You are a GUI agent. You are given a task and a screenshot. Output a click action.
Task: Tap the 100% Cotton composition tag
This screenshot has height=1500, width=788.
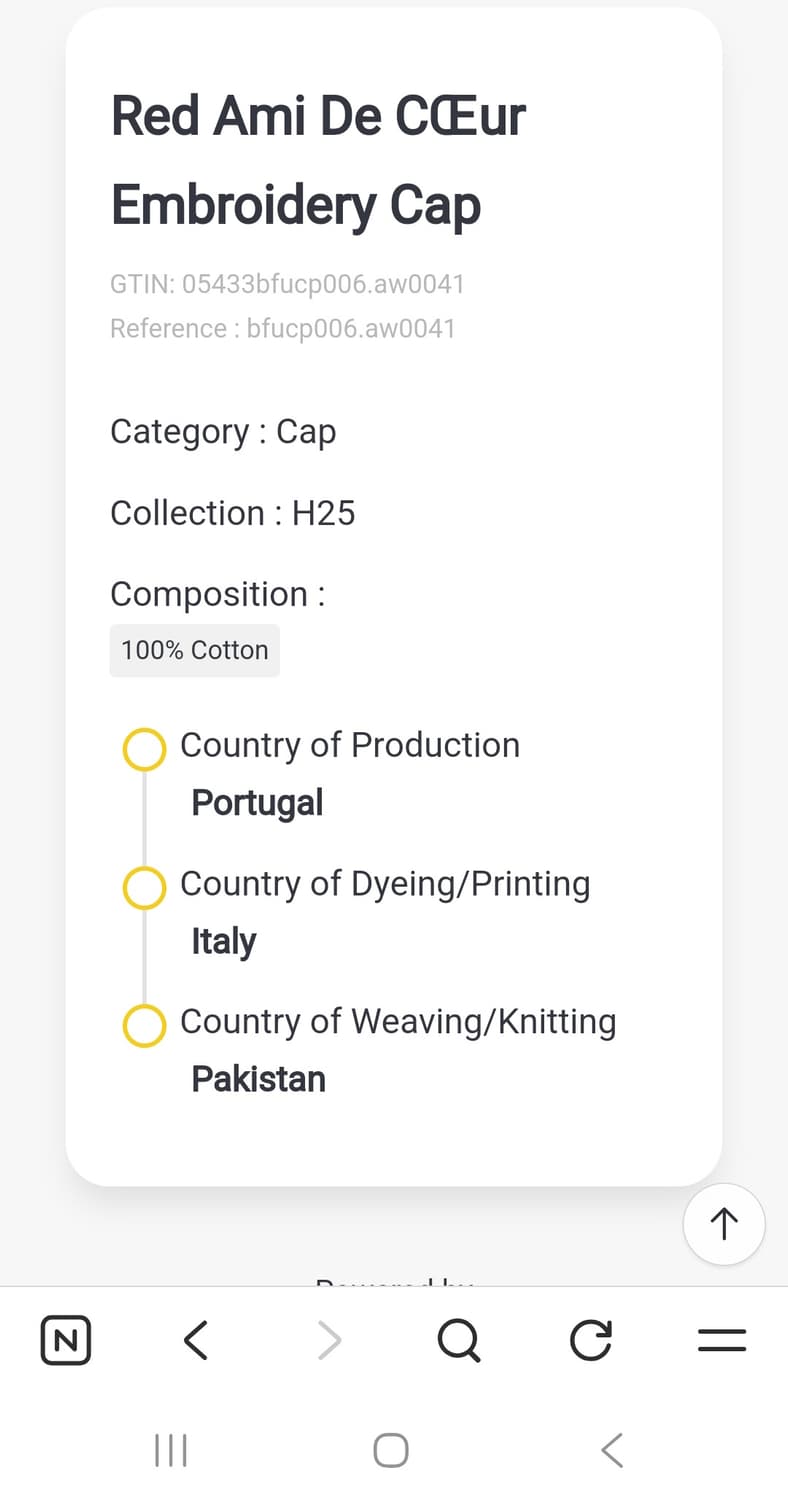point(195,650)
